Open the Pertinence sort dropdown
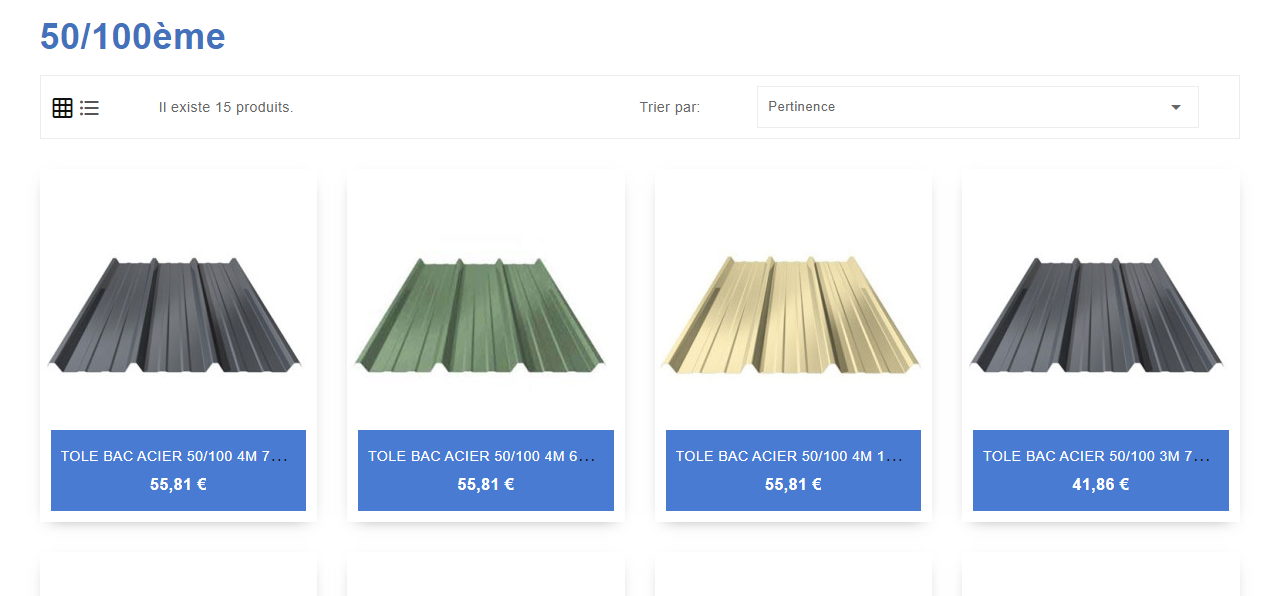The height and width of the screenshot is (596, 1277). [x=977, y=107]
